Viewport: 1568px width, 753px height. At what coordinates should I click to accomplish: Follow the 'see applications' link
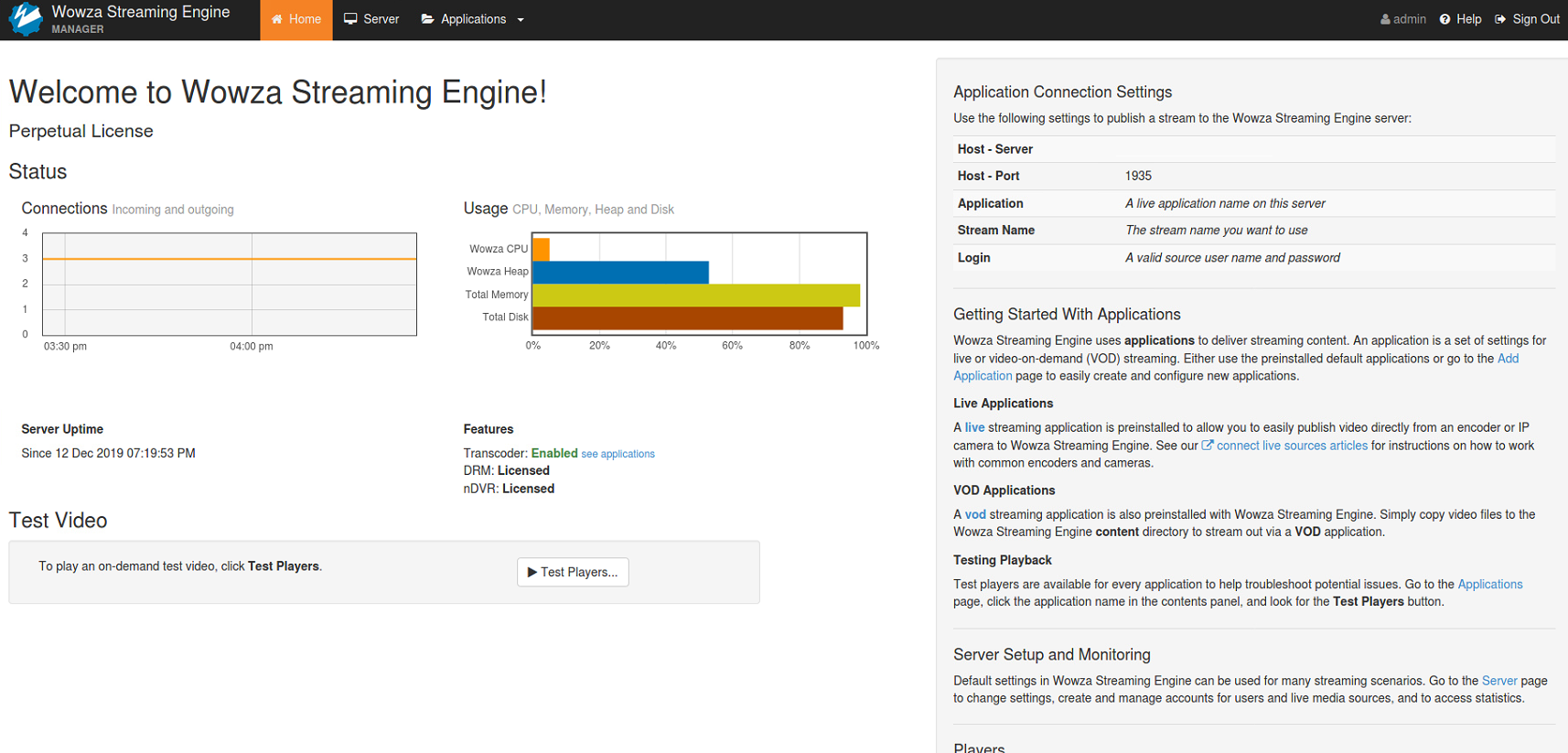[x=618, y=454]
